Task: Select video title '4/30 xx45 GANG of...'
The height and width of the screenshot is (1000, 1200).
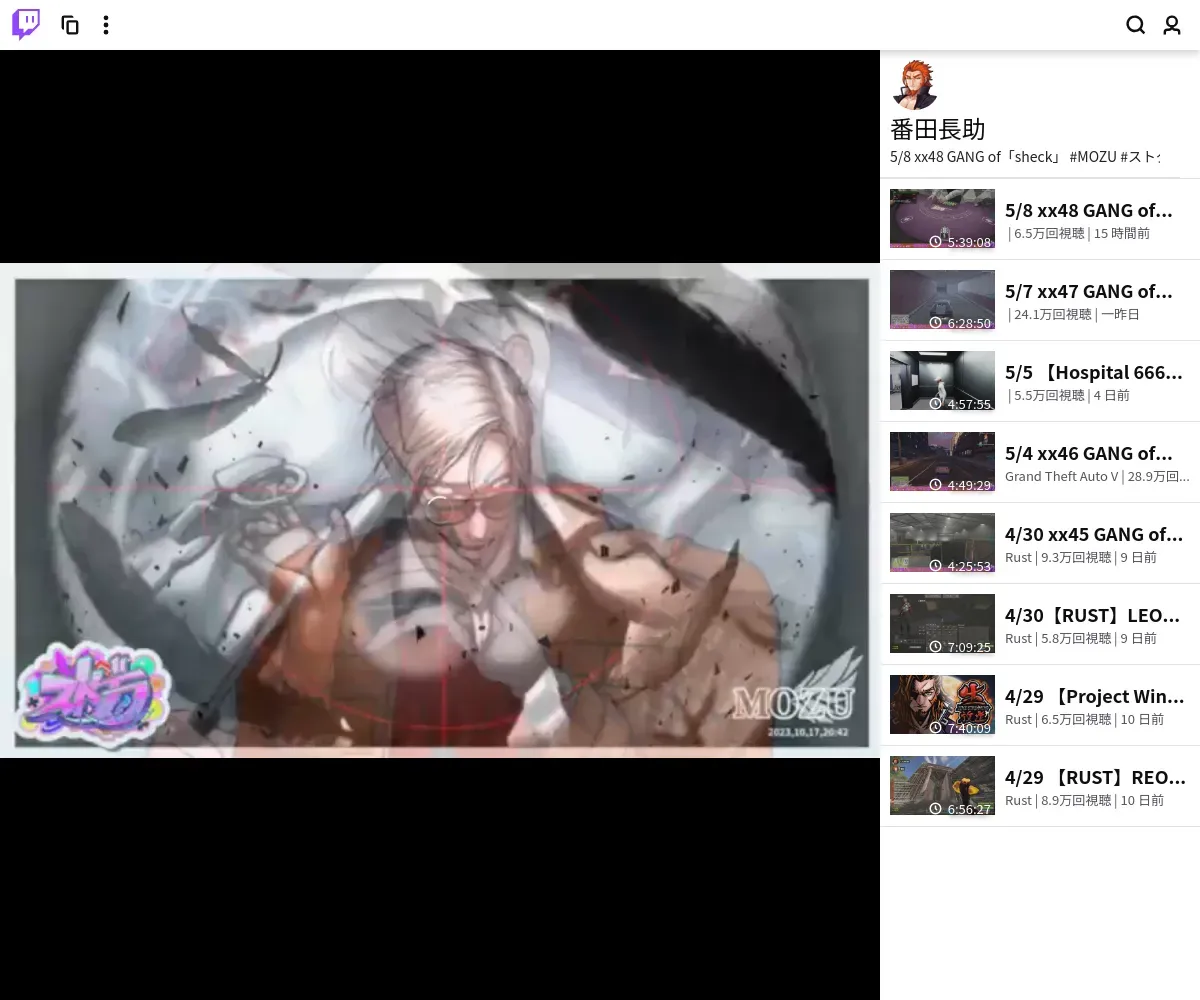Action: (x=1094, y=534)
